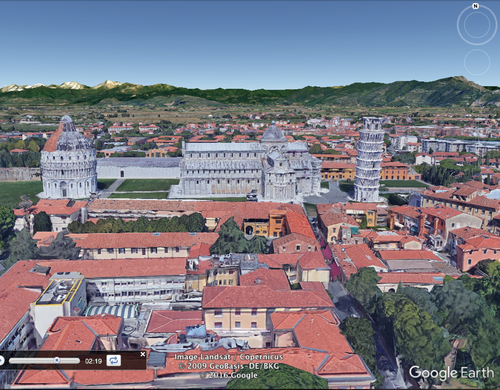Screen dimensions: 500x390
Task: Click the cathedral's central dome
Action: [x=273, y=132]
